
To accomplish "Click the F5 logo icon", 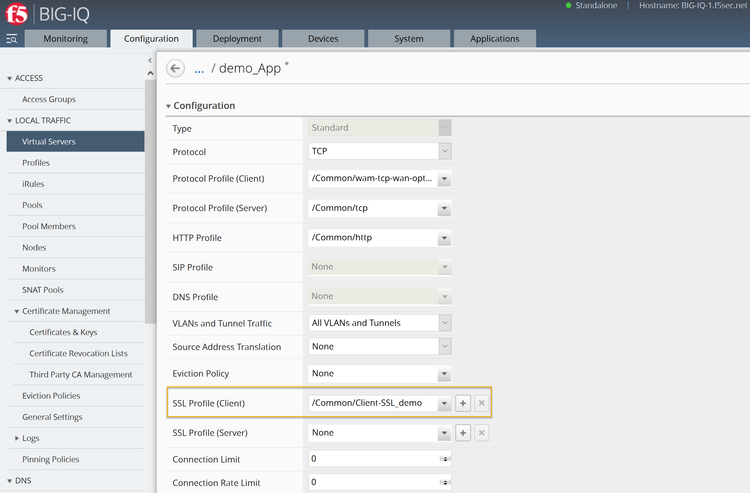I will [17, 14].
